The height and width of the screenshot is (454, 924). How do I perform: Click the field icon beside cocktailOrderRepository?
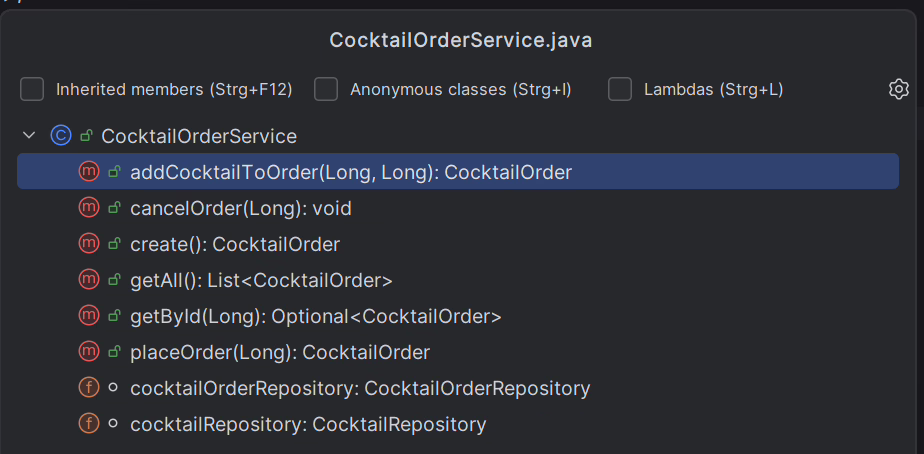[x=88, y=388]
